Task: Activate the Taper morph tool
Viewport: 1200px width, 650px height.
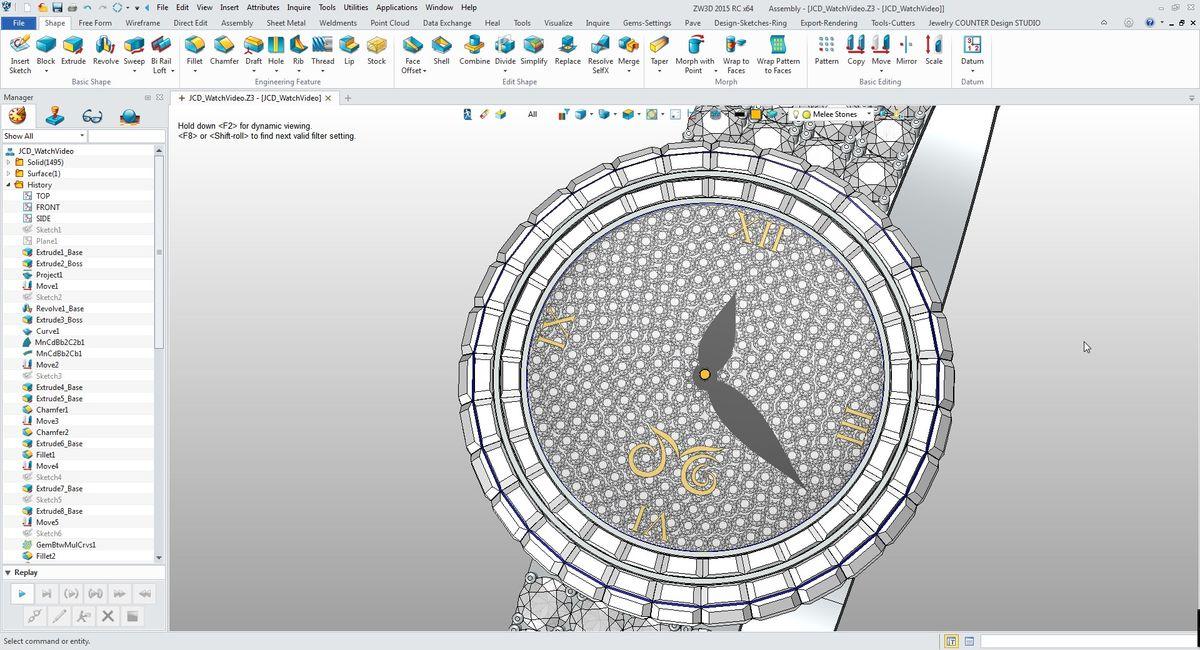Action: tap(659, 52)
